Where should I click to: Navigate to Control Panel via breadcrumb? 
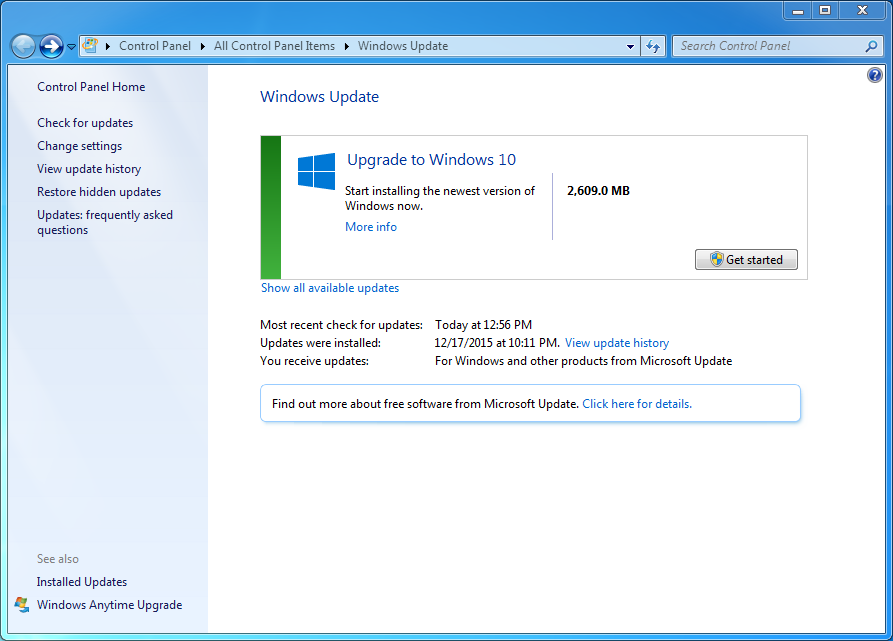pyautogui.click(x=155, y=46)
